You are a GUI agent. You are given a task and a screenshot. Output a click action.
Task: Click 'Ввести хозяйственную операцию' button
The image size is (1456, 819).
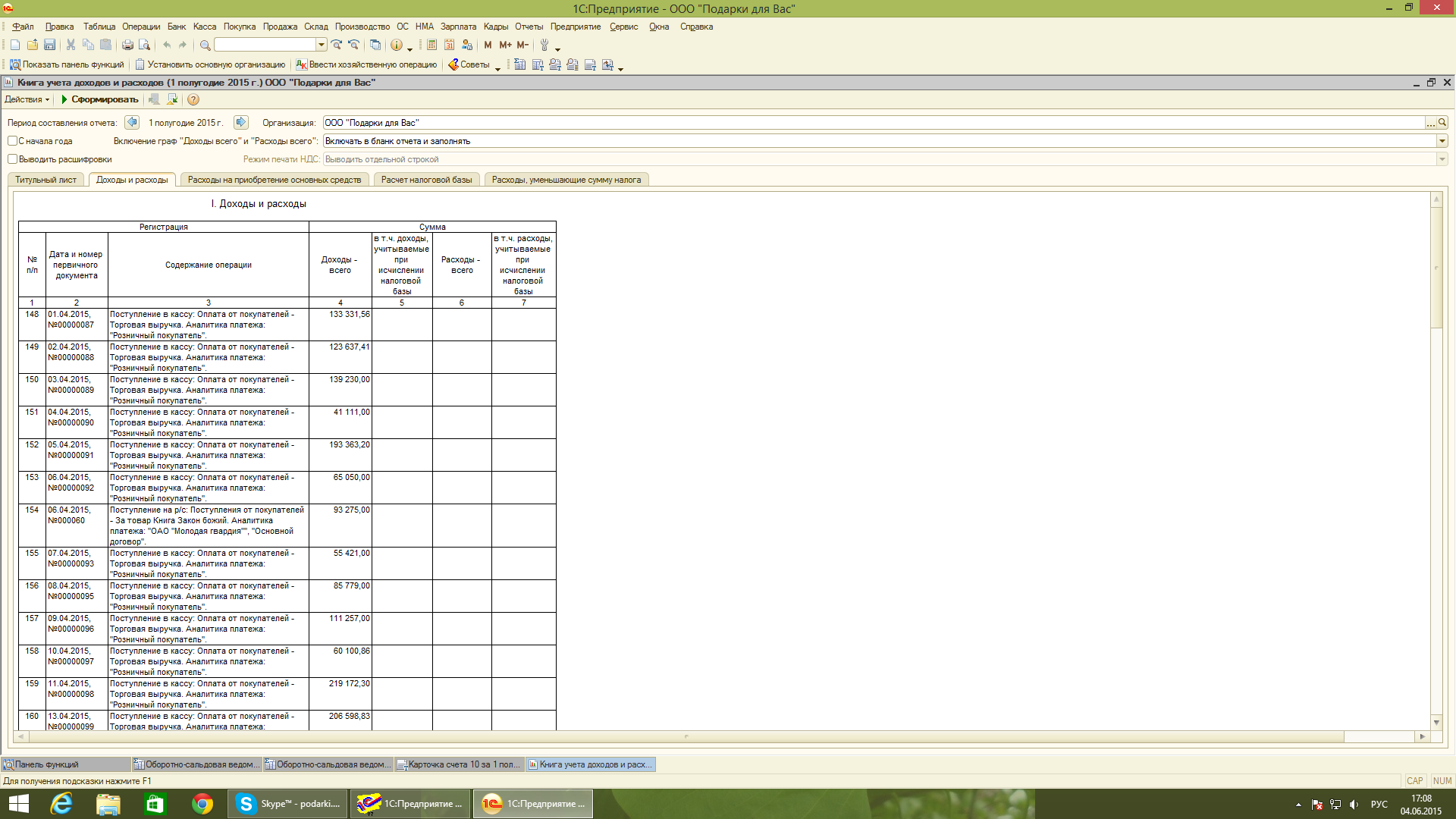click(367, 65)
